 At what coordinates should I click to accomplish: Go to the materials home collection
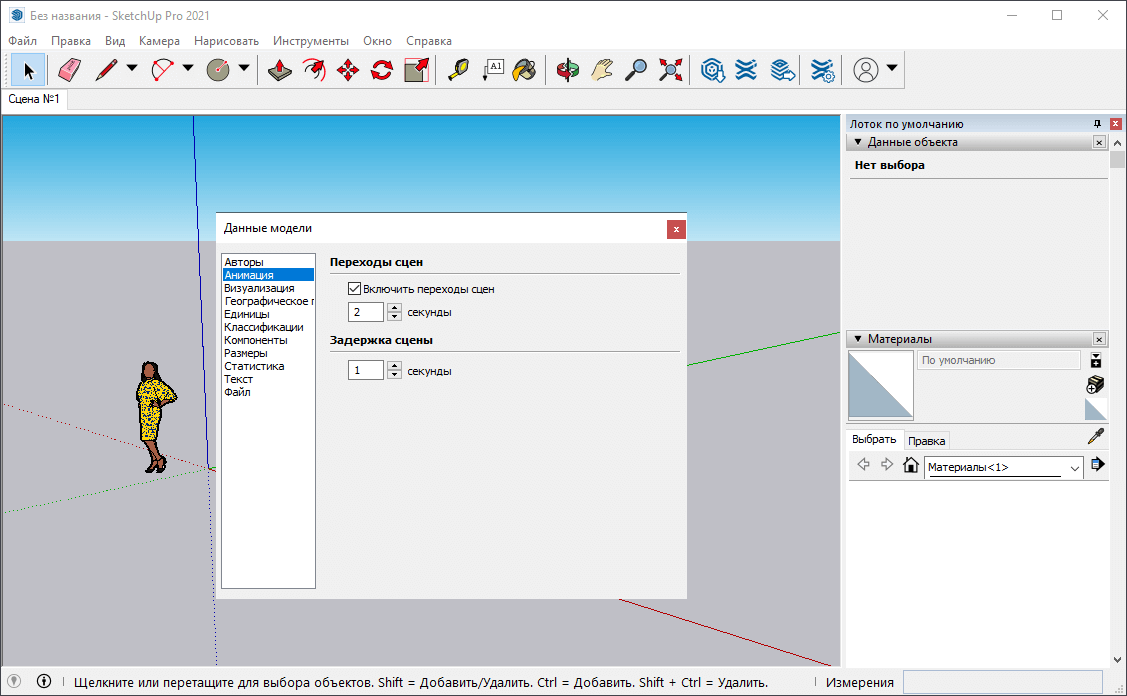pos(910,465)
